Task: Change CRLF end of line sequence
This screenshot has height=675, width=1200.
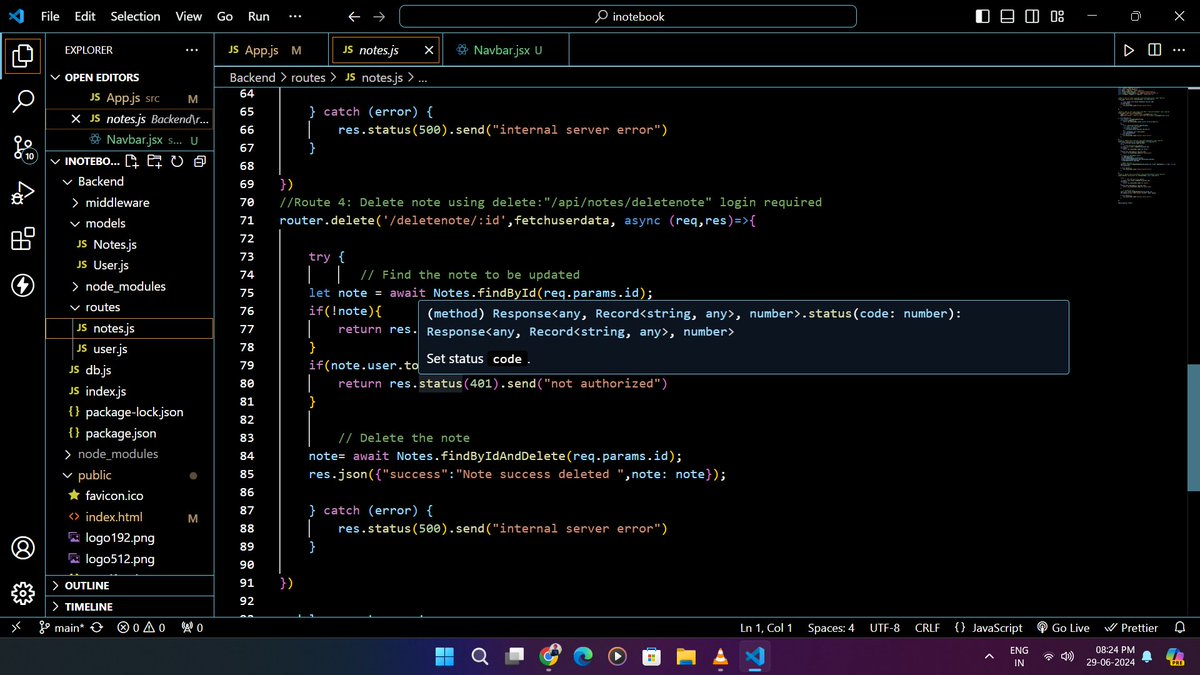Action: [x=927, y=628]
